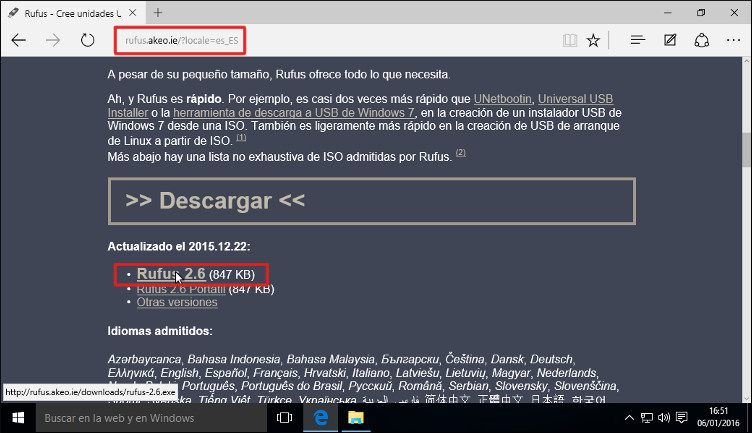Screen dimensions: 752x433
Task: Refresh the Rufus page
Action: 87,40
